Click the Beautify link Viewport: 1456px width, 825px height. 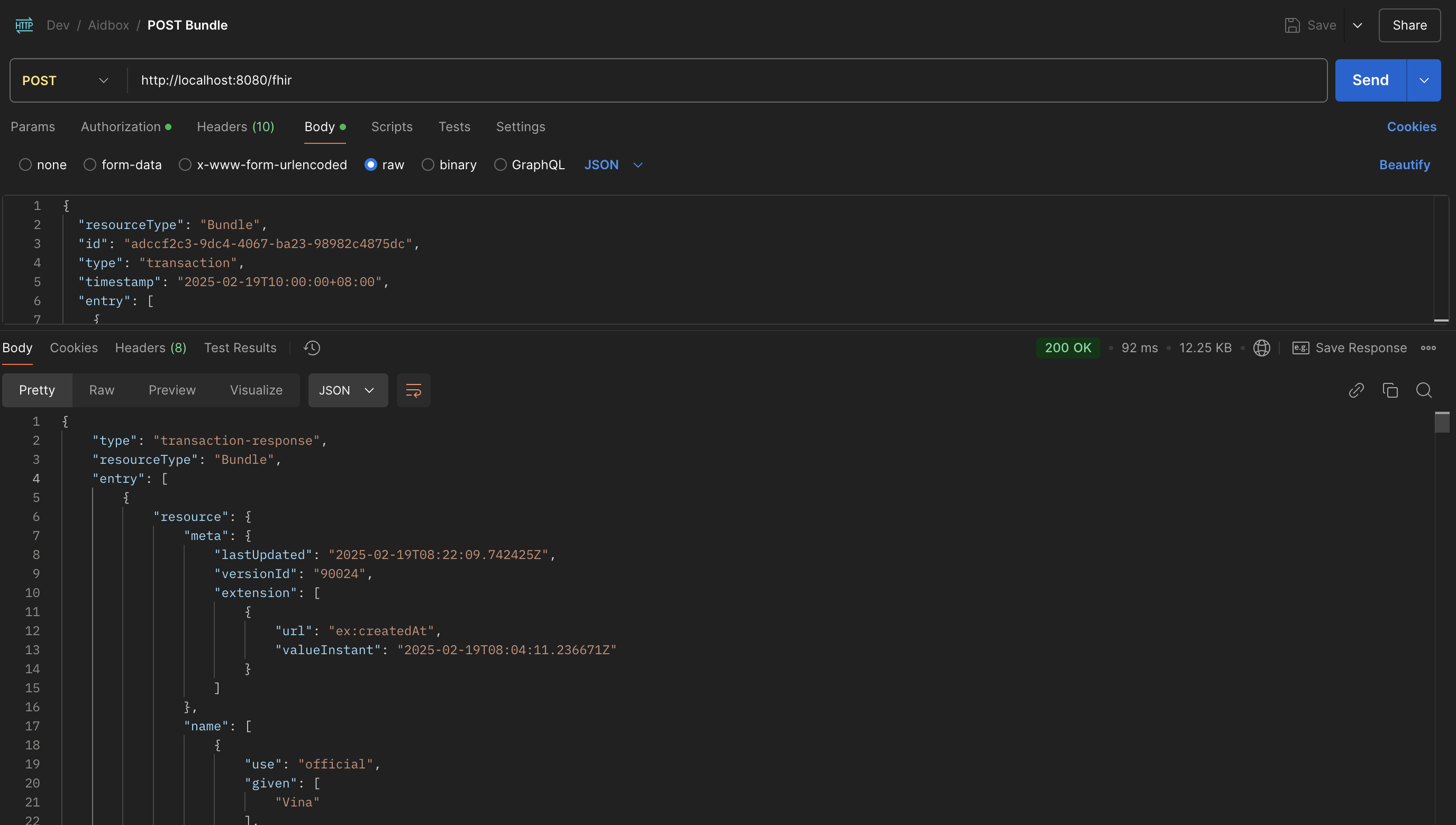pyautogui.click(x=1404, y=164)
